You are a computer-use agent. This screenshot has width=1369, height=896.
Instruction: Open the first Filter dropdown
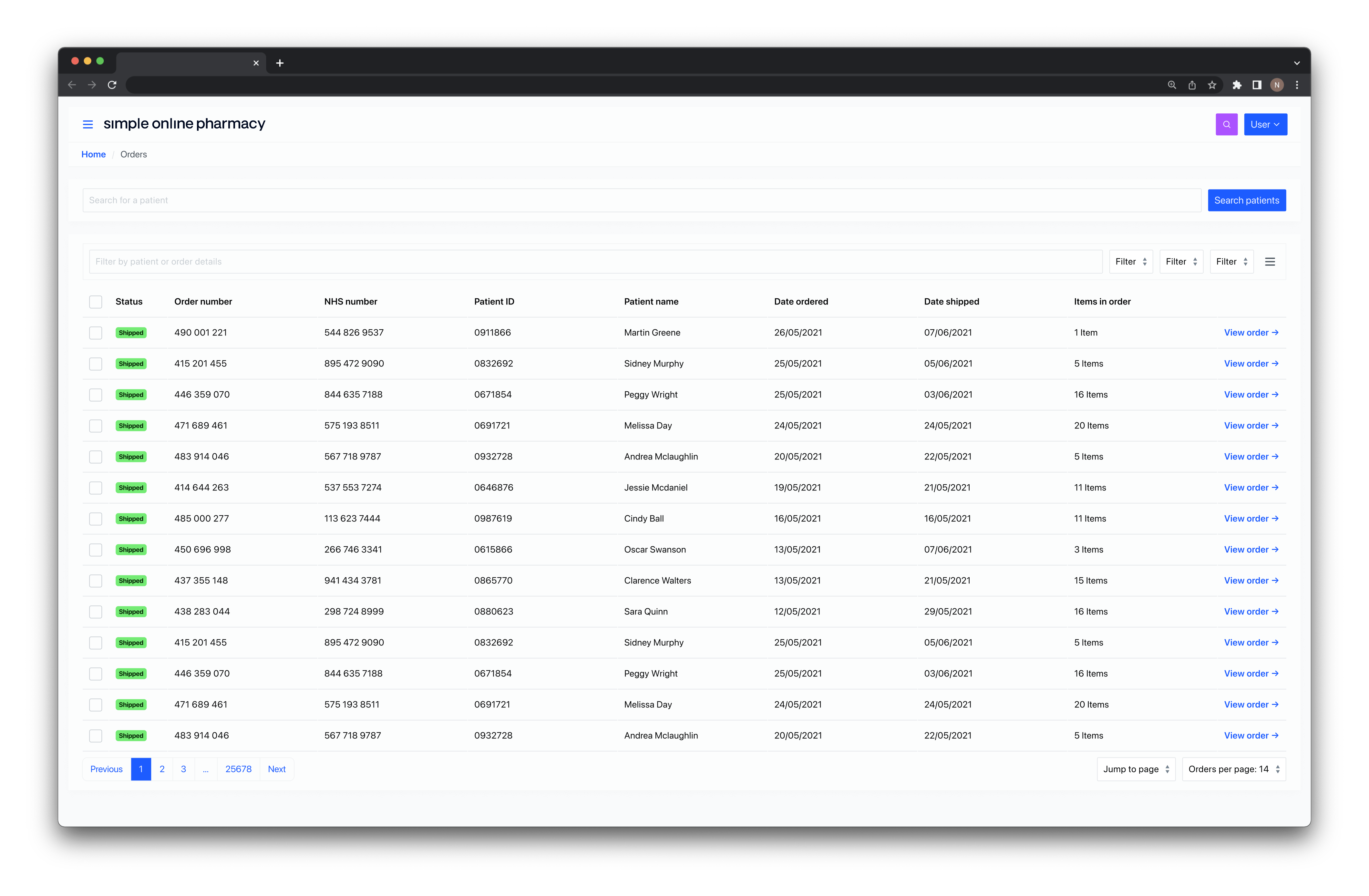click(1130, 262)
